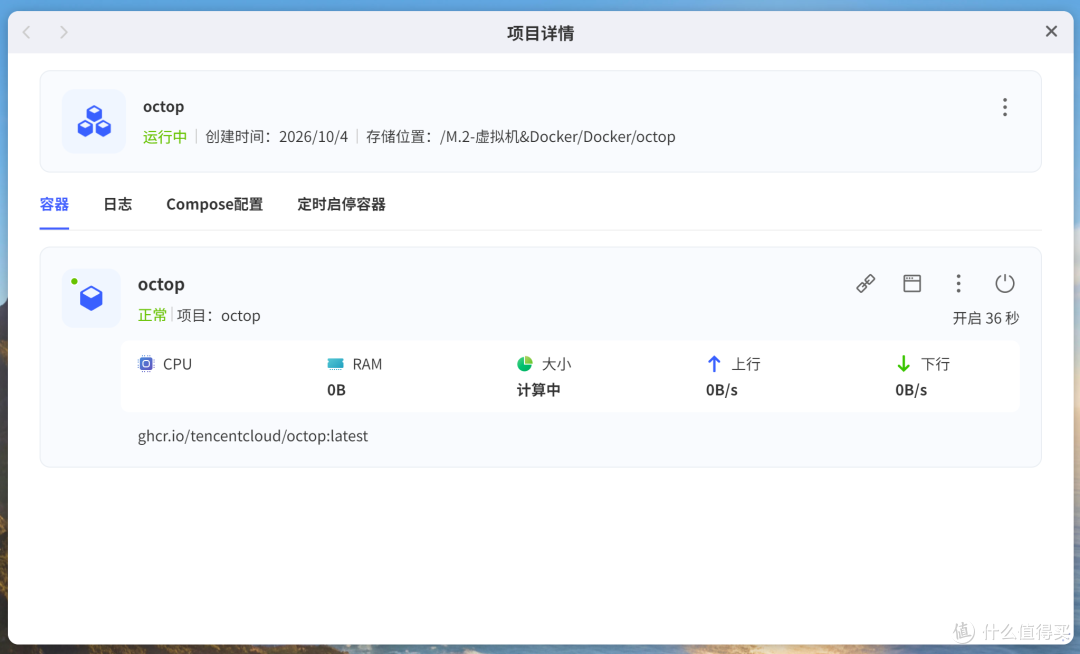1080x654 pixels.
Task: Toggle the container power button
Action: (x=1005, y=284)
